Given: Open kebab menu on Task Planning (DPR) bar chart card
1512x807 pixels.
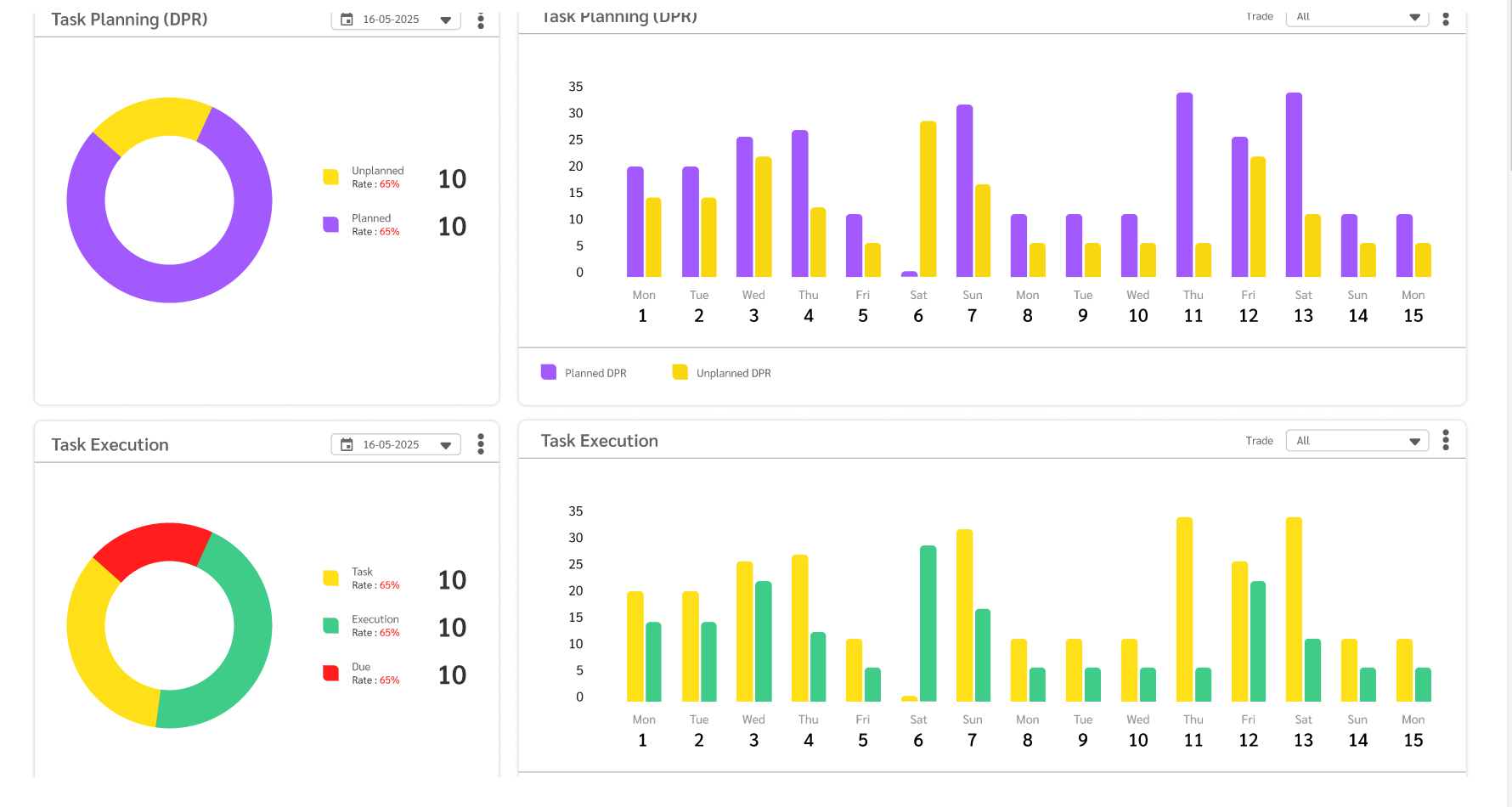Looking at the screenshot, I should (x=1446, y=18).
